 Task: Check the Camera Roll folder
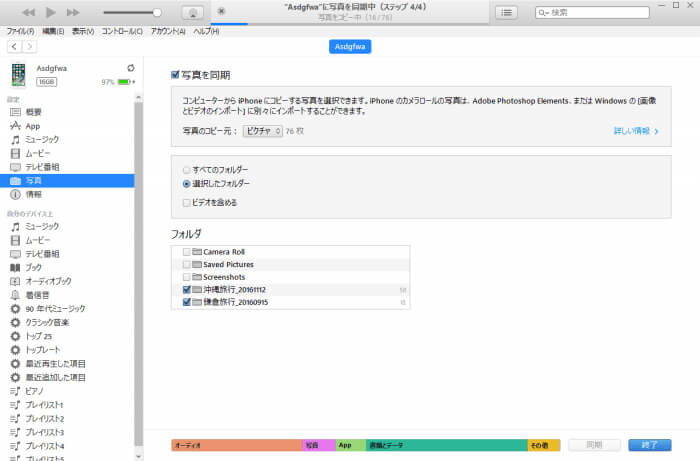[187, 252]
